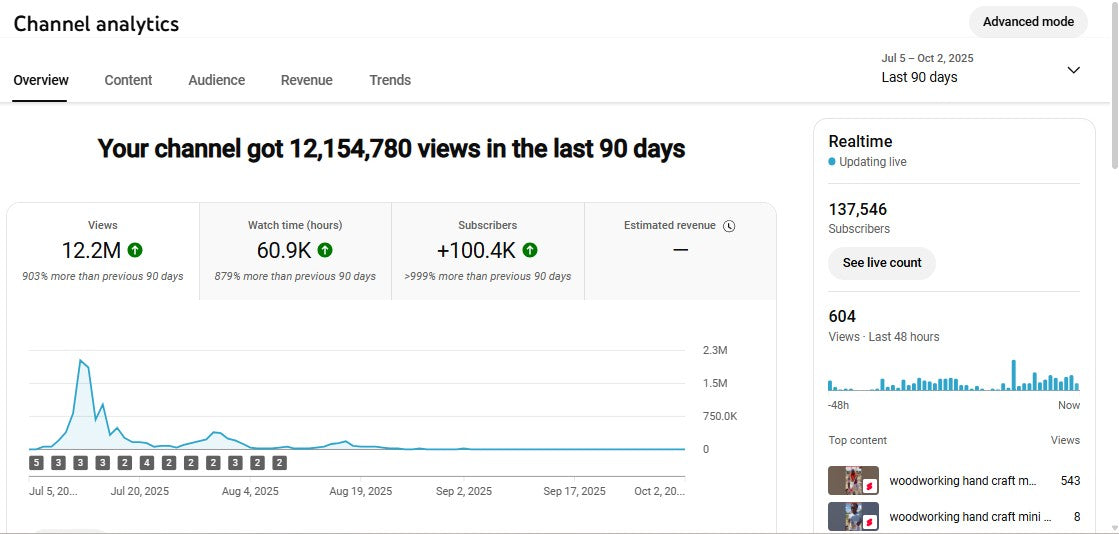This screenshot has width=1119, height=534.
Task: Click the Advanced mode button
Action: [x=1028, y=22]
